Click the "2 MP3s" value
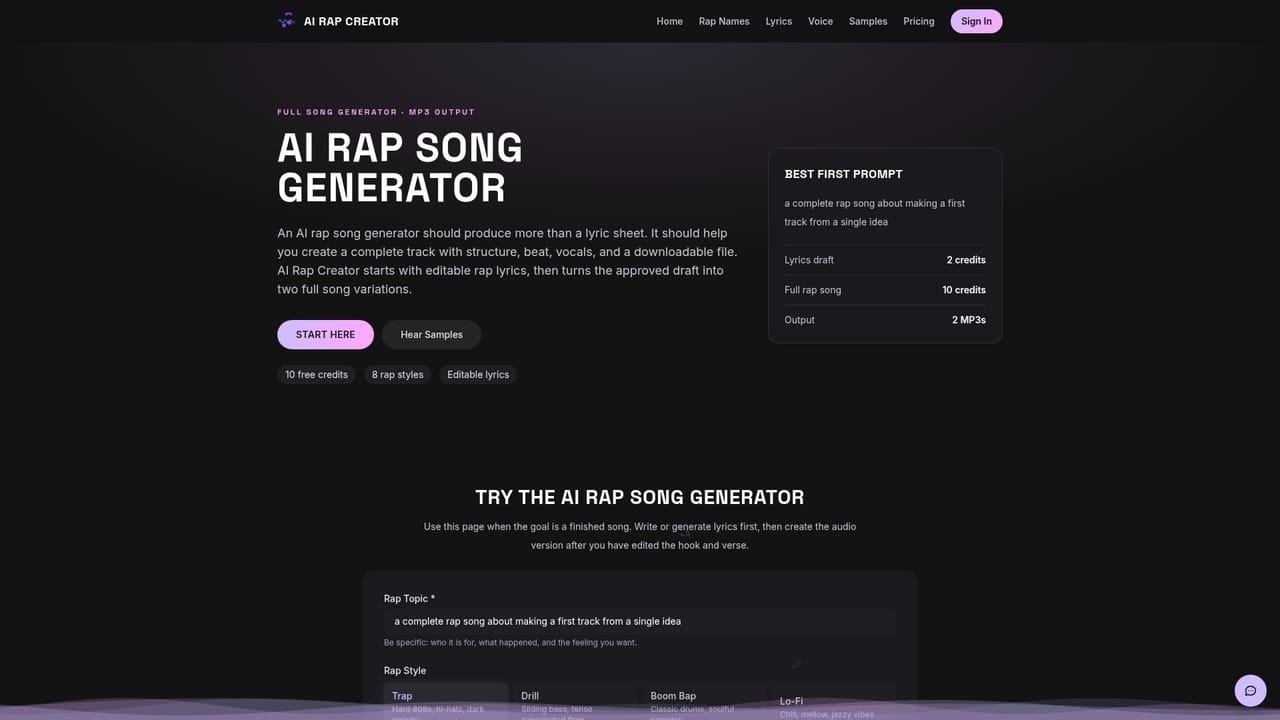This screenshot has height=720, width=1280. (969, 320)
